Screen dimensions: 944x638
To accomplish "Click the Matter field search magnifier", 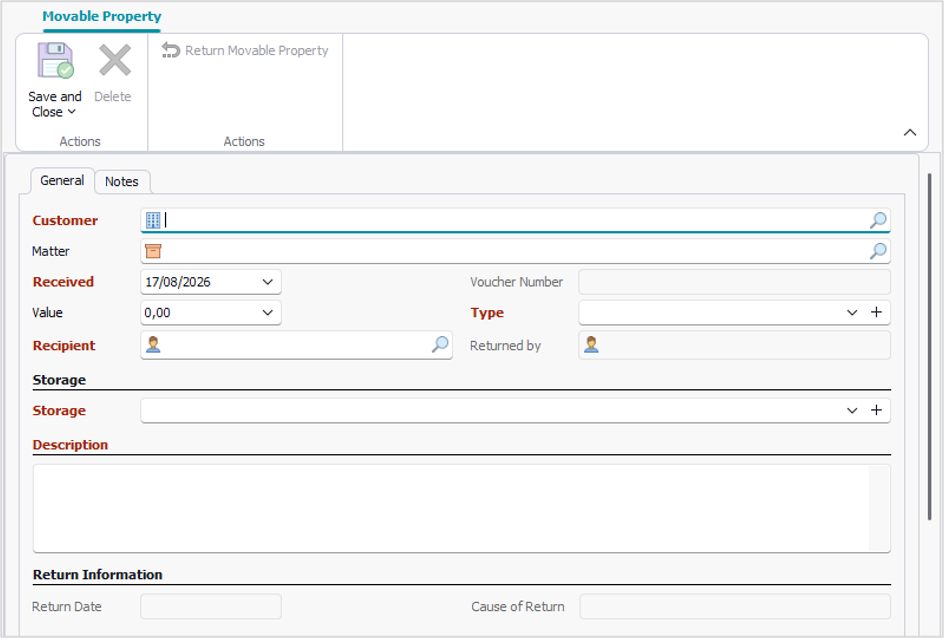I will [878, 251].
